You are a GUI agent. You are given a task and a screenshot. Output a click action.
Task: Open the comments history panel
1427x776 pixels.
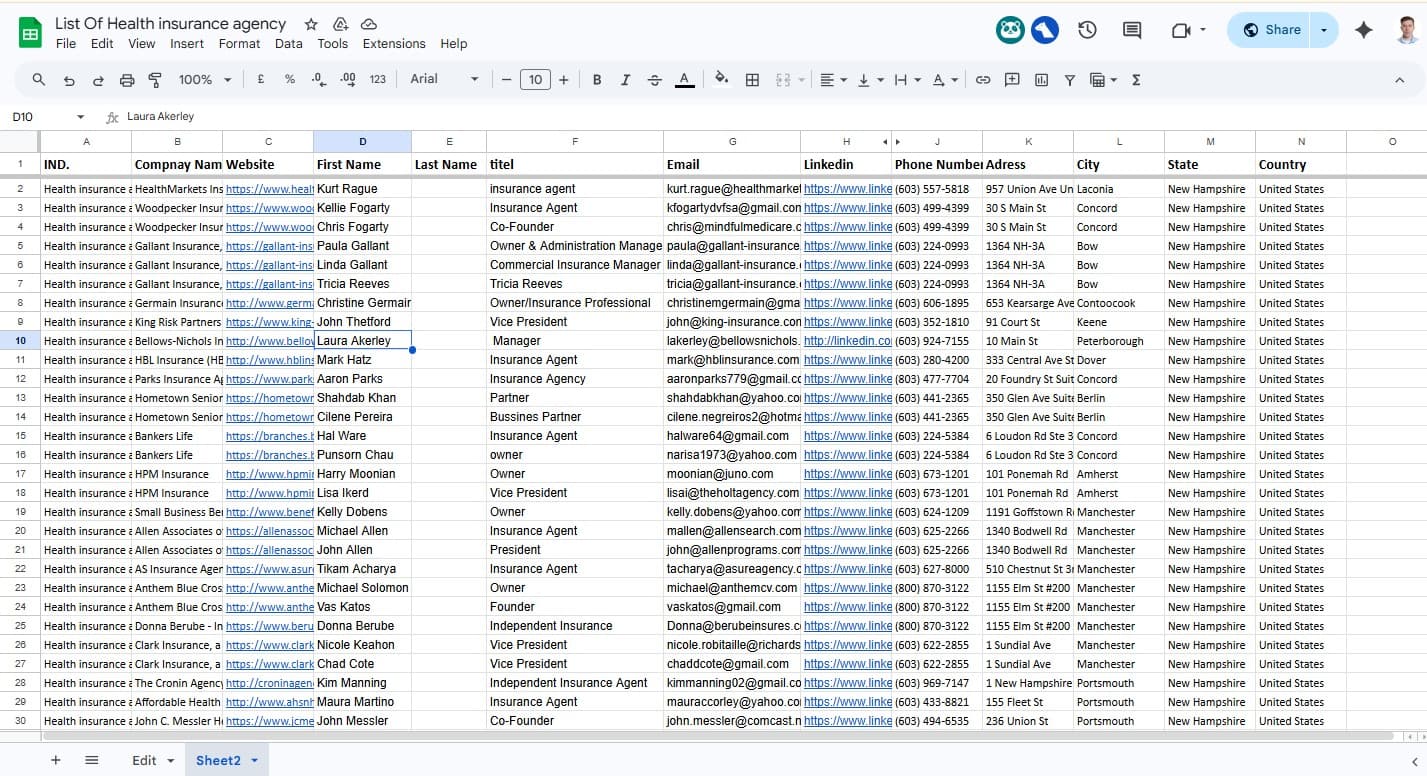coord(1132,30)
